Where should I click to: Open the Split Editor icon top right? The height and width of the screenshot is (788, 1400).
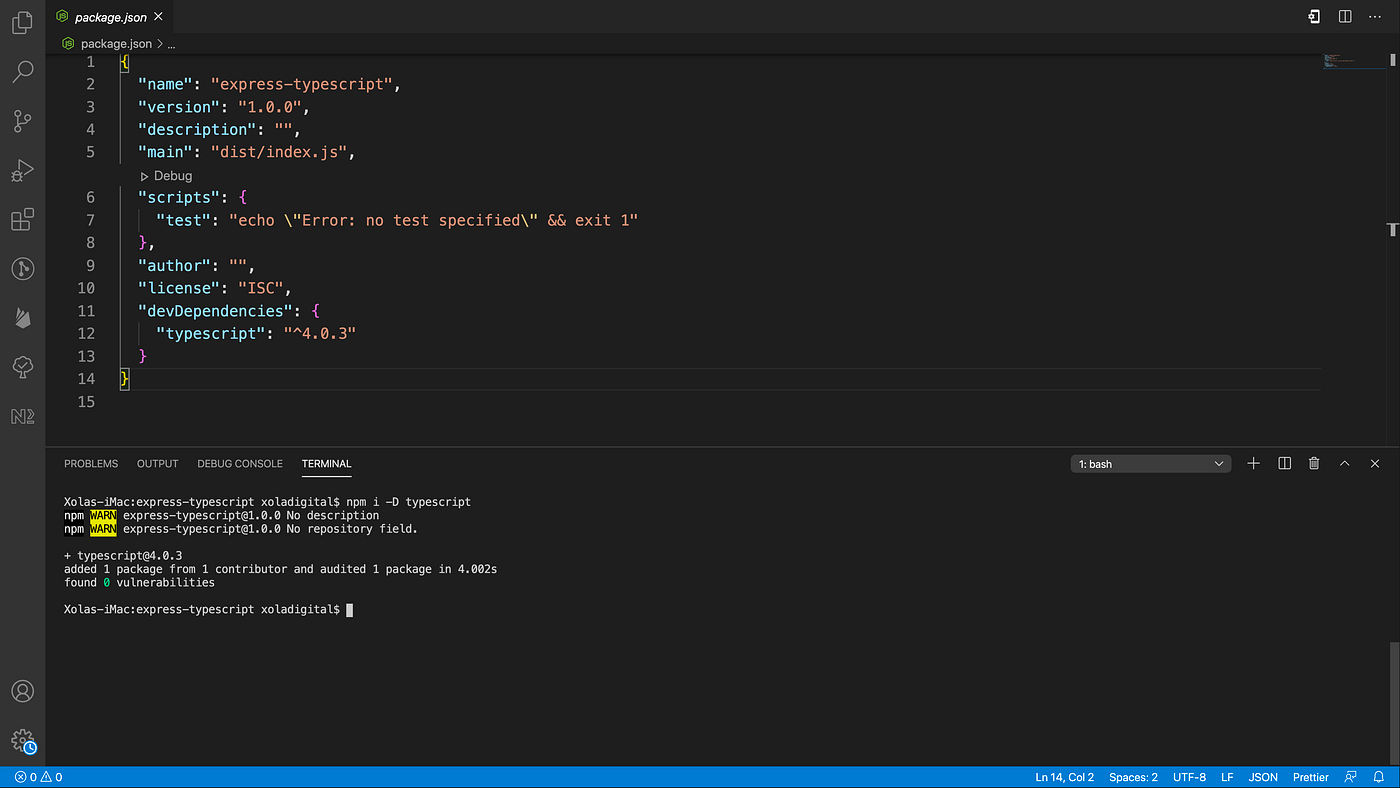pos(1343,16)
